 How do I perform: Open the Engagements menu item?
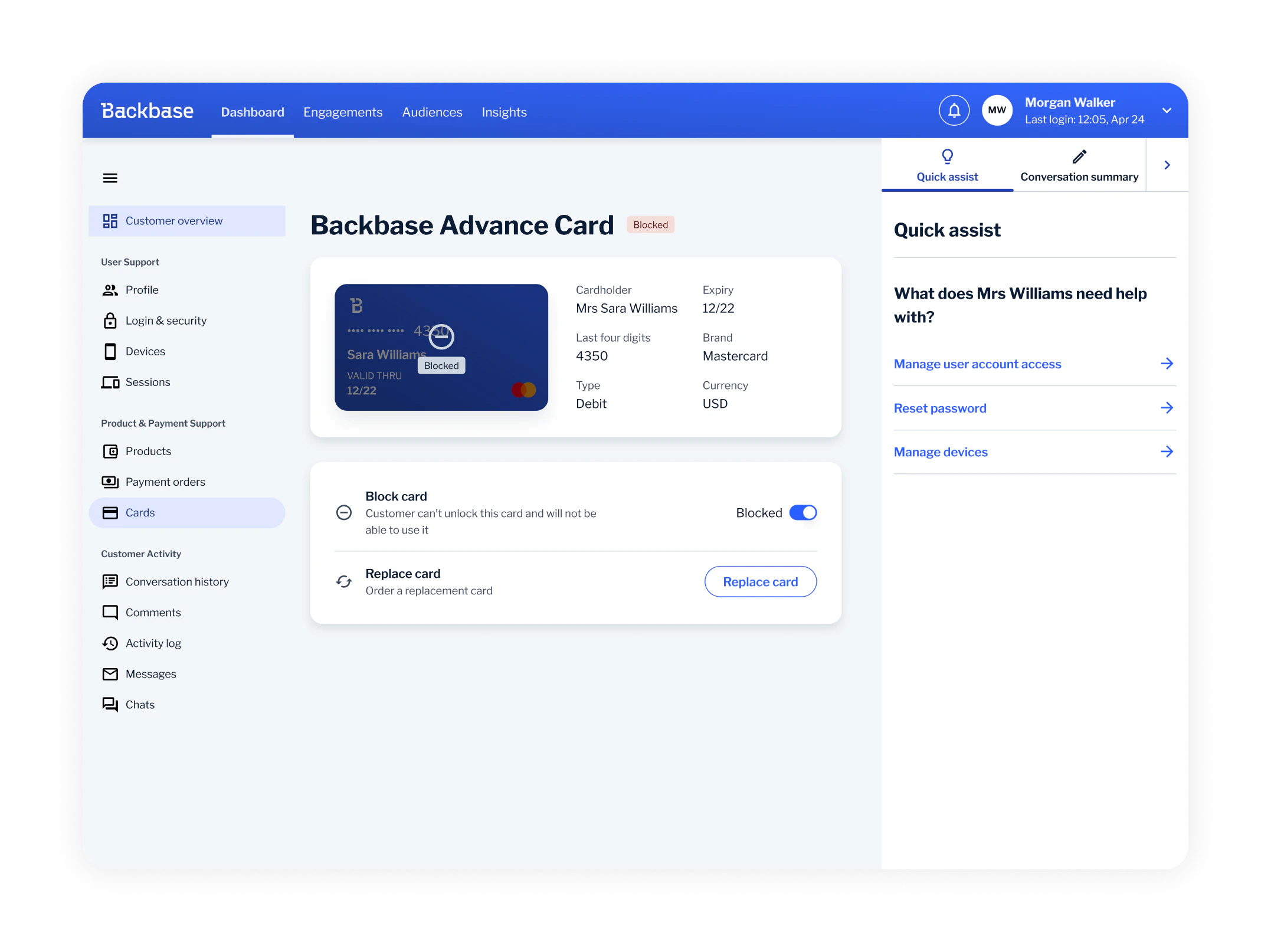[343, 112]
